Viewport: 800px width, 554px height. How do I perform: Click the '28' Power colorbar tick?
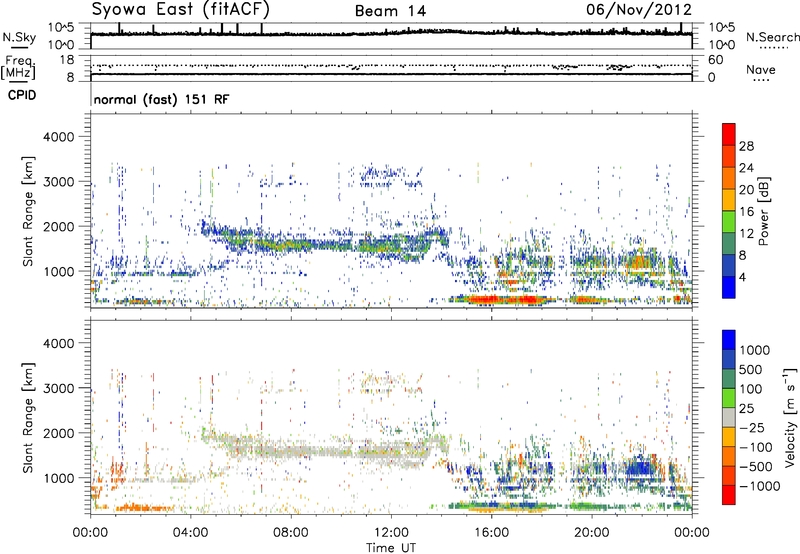(x=746, y=146)
